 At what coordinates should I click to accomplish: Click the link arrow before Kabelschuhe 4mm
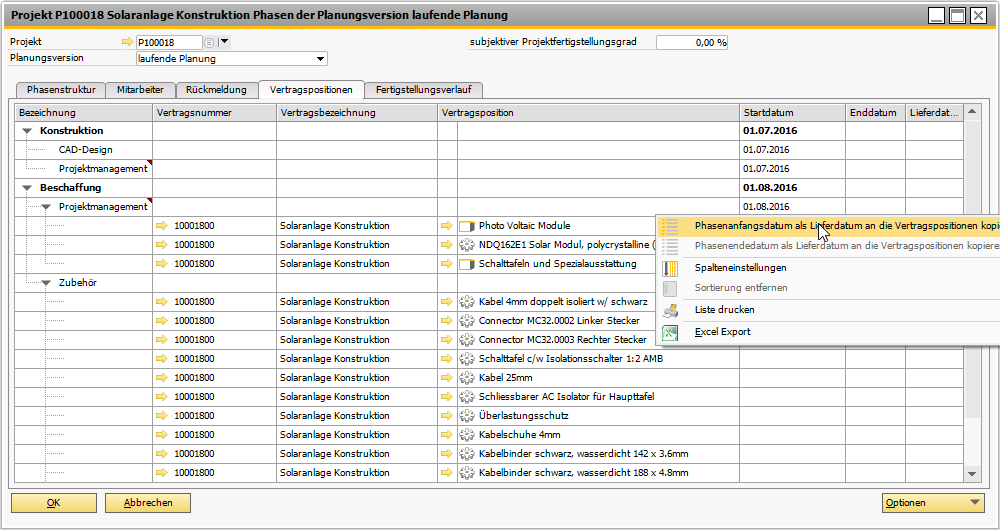tap(447, 435)
